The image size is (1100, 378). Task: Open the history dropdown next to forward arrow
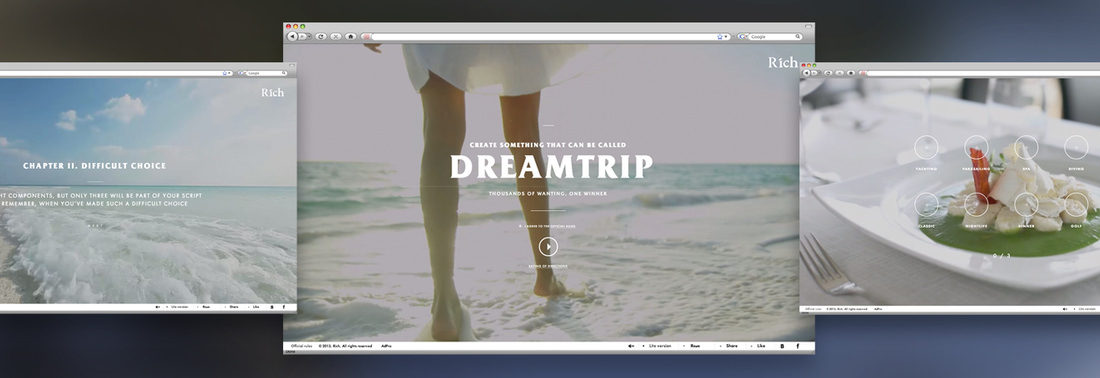309,36
